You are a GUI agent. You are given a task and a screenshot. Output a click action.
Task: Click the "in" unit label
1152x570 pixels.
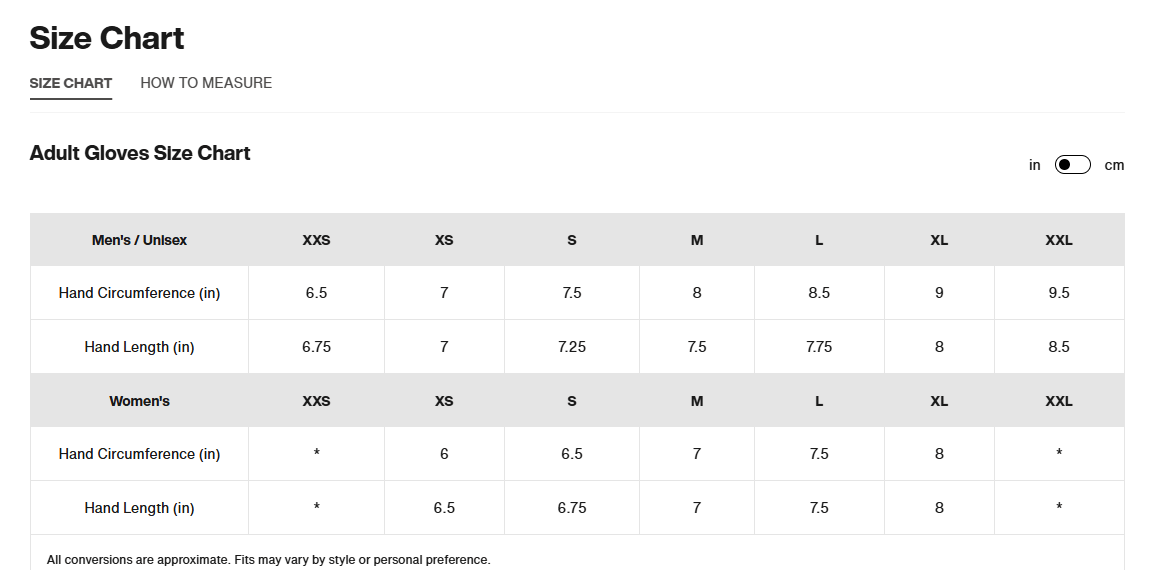[1035, 165]
